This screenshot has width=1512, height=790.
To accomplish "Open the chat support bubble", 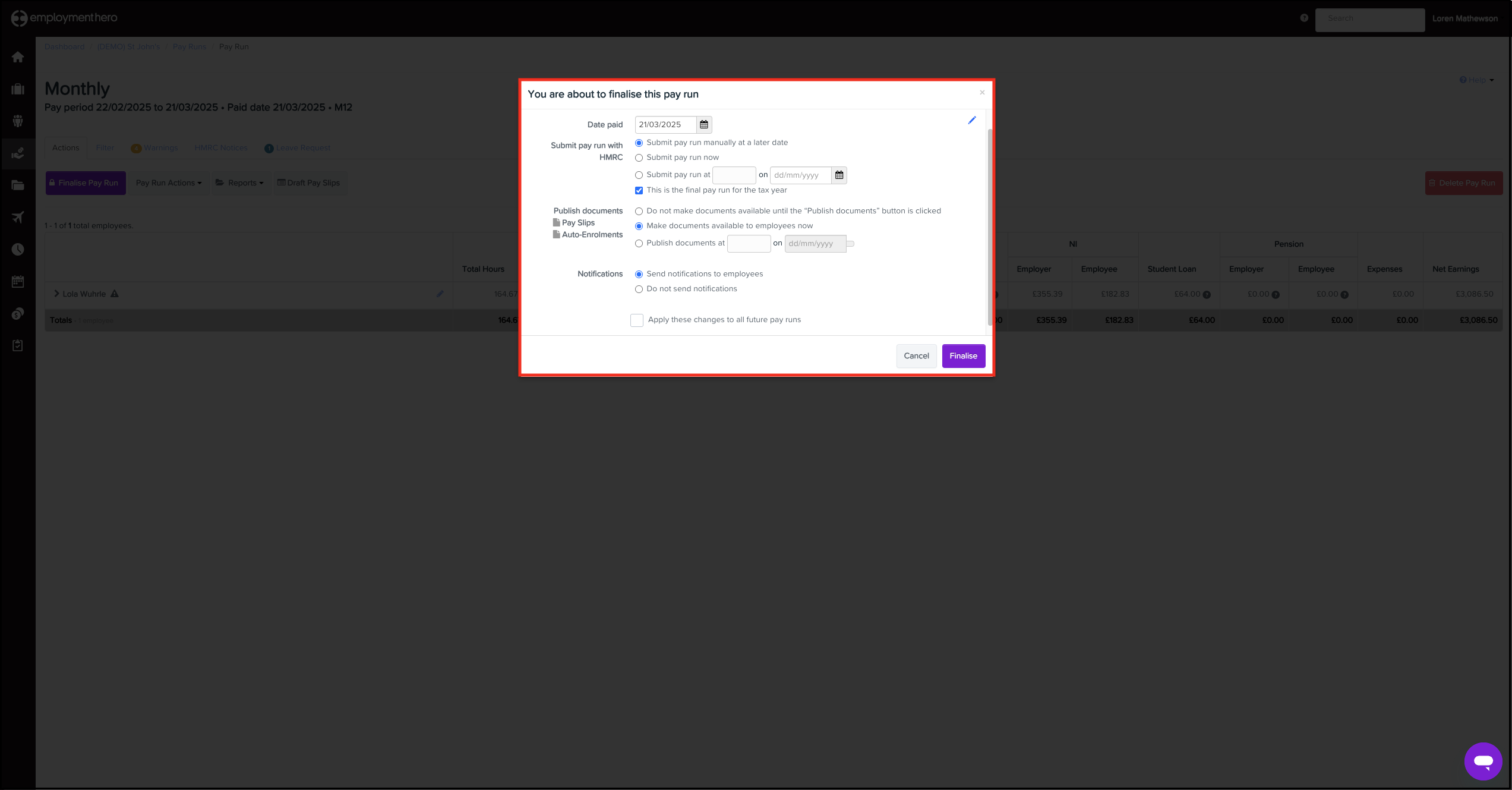I will point(1483,761).
